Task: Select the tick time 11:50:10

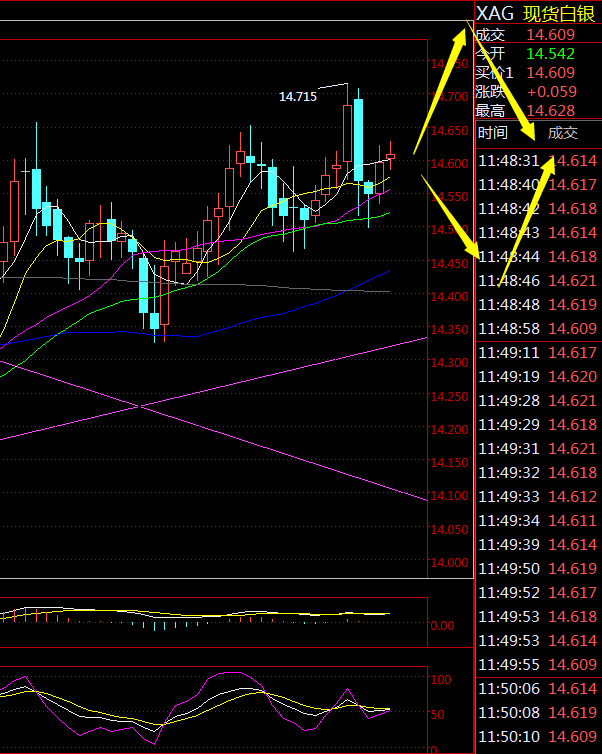Action: coord(509,737)
